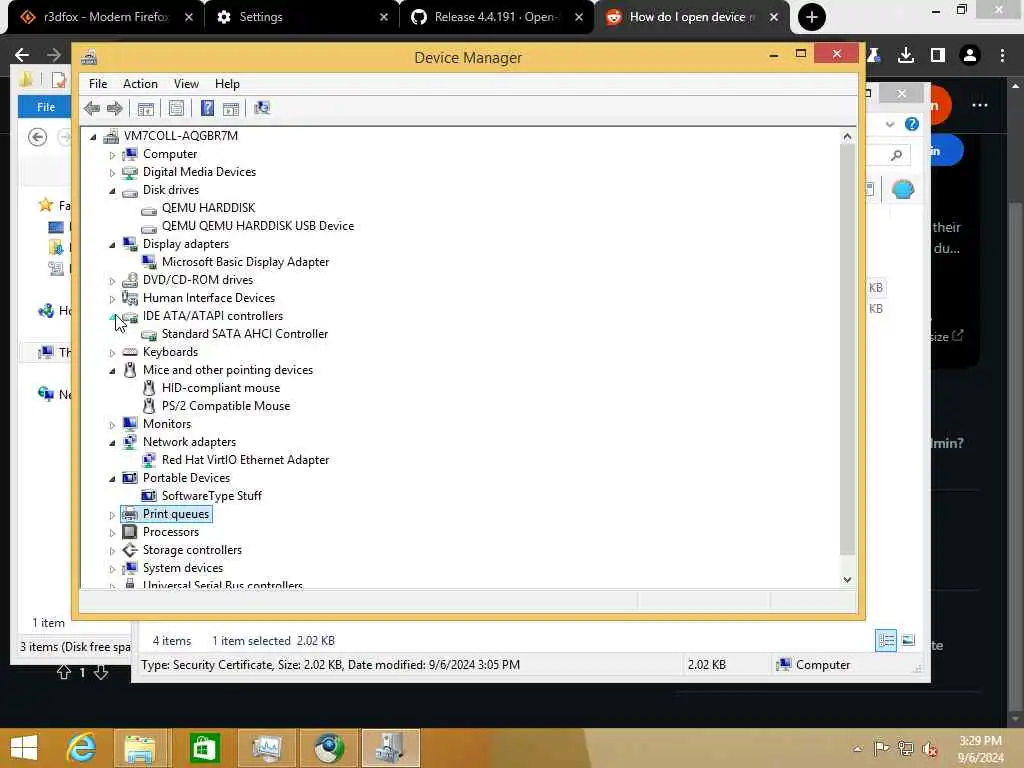This screenshot has width=1024, height=768.
Task: Select the SoftwareType Stuff device icon
Action: (x=149, y=496)
